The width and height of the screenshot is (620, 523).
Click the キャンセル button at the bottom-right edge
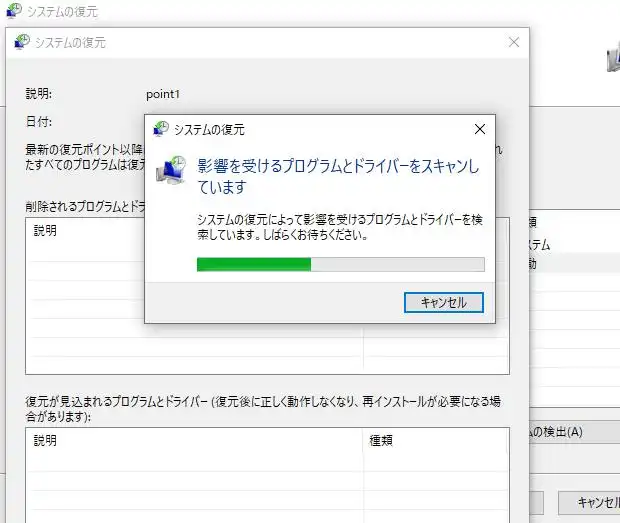pos(588,502)
